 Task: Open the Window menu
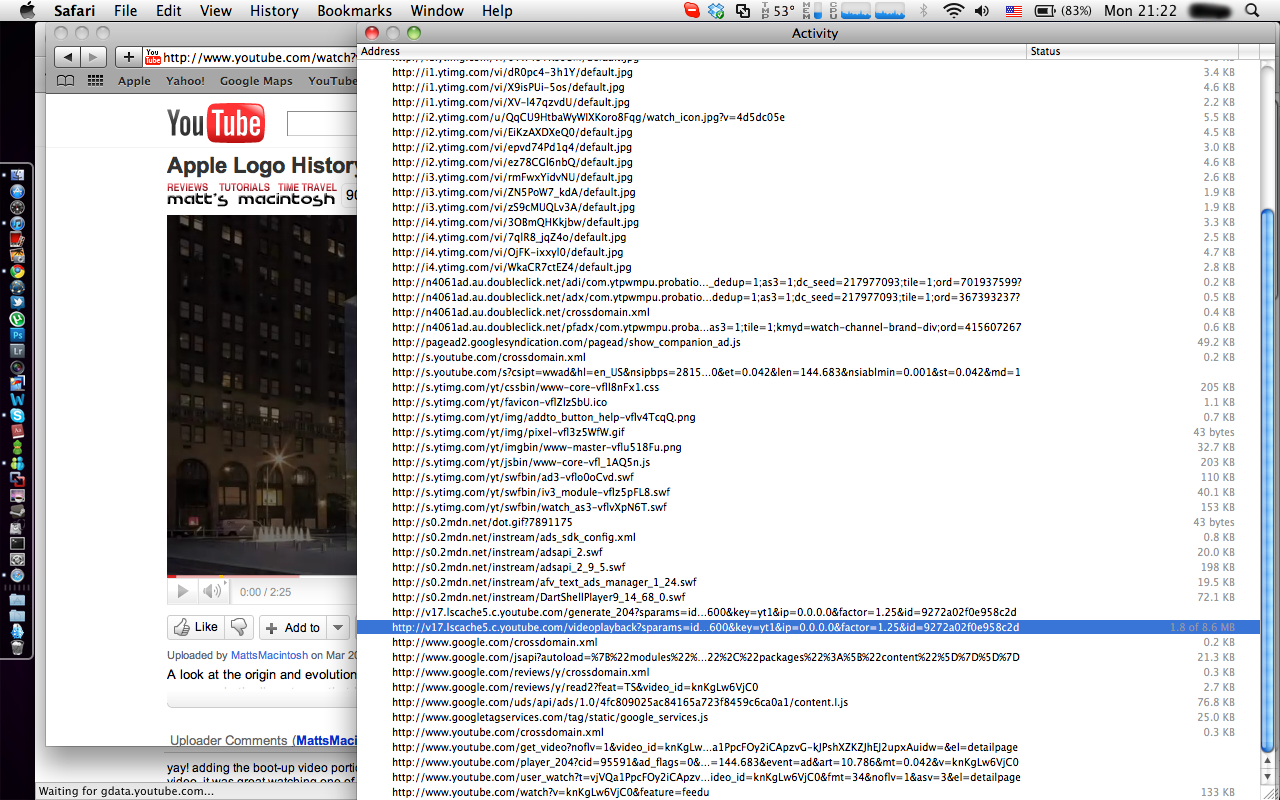click(437, 11)
